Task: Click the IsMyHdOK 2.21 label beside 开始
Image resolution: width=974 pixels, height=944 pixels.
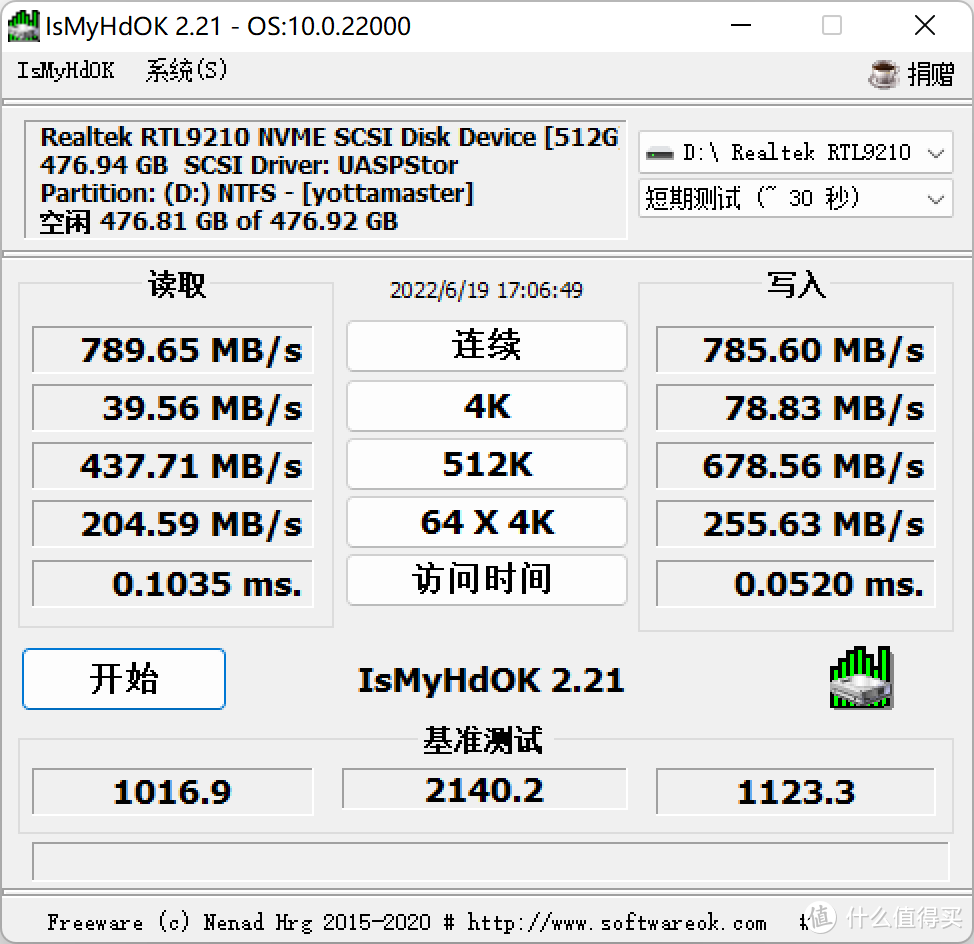Action: 491,680
